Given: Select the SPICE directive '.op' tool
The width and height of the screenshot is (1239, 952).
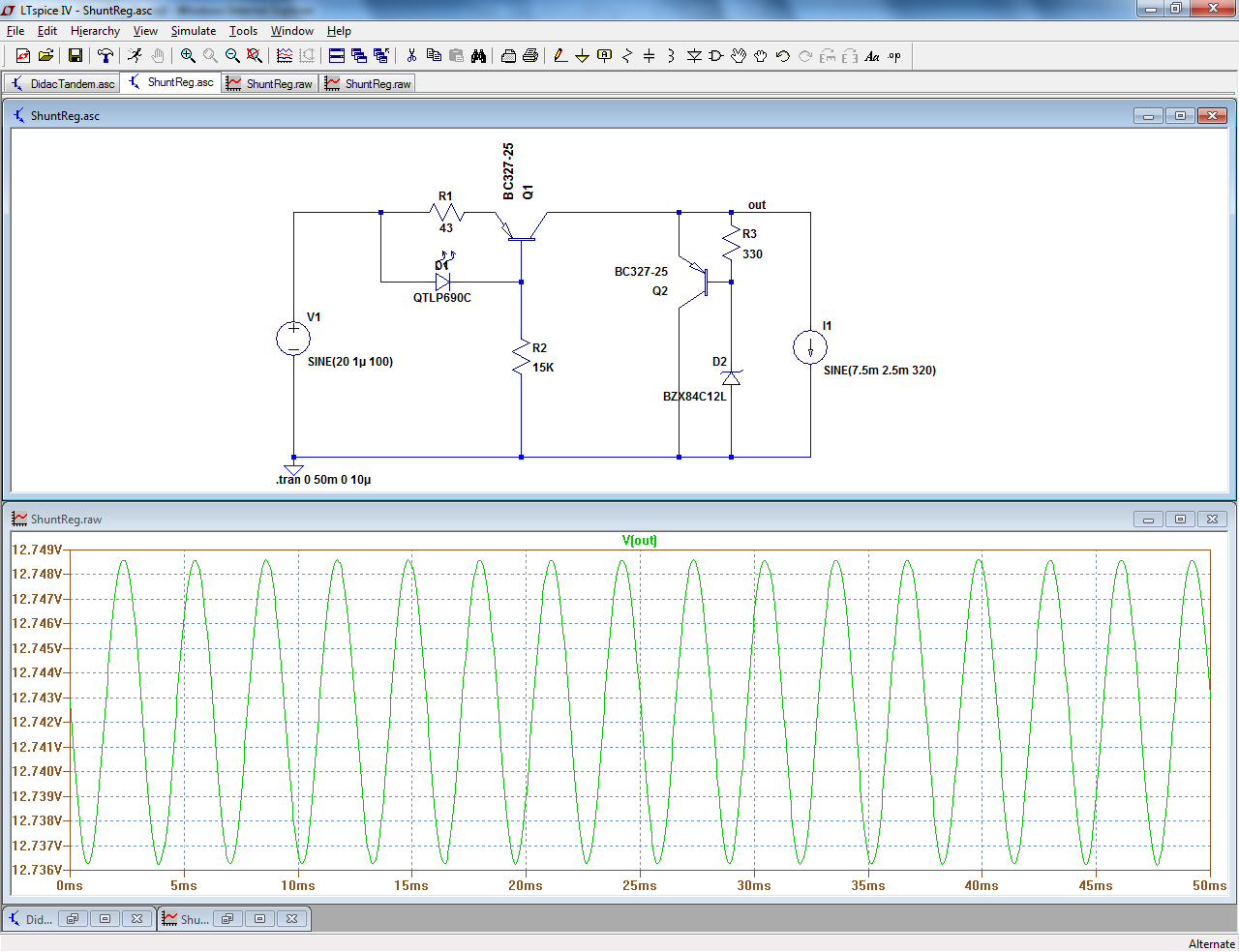Looking at the screenshot, I should (x=894, y=56).
